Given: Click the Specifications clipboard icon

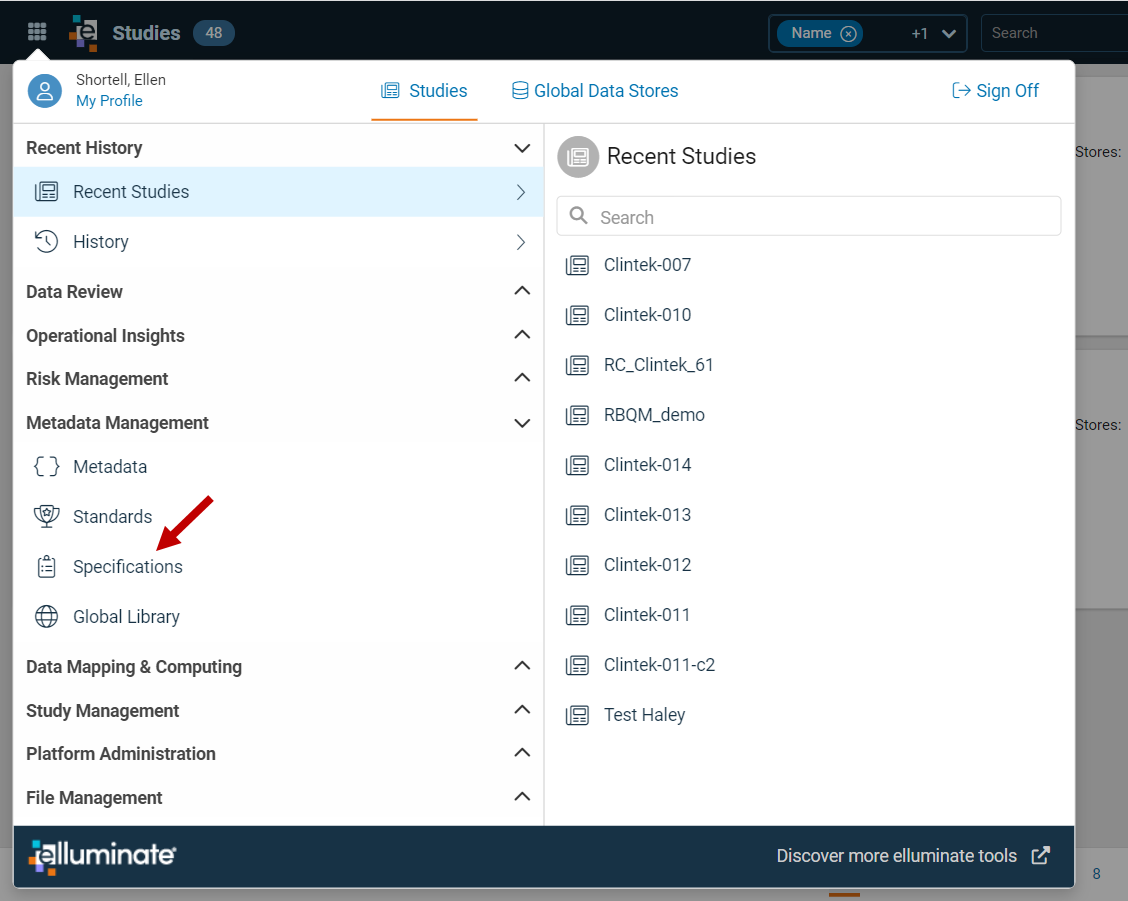Looking at the screenshot, I should (x=47, y=566).
